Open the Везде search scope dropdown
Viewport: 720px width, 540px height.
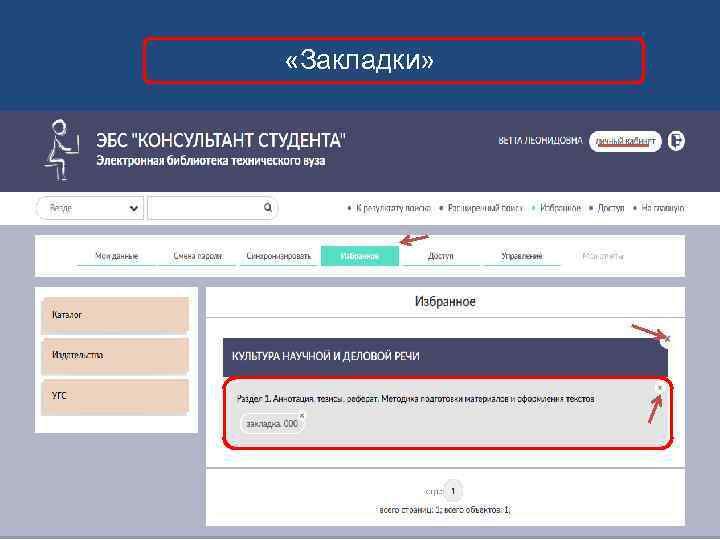pos(90,208)
